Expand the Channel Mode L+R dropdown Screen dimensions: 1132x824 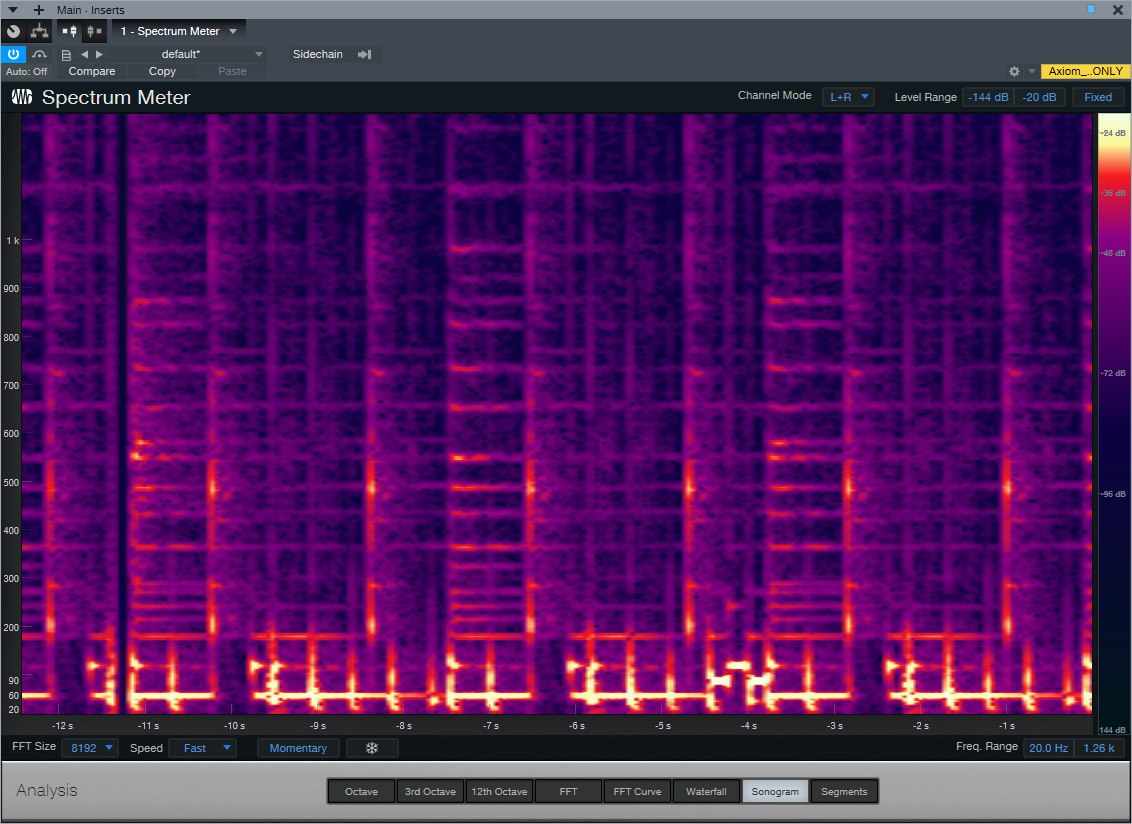(x=848, y=97)
